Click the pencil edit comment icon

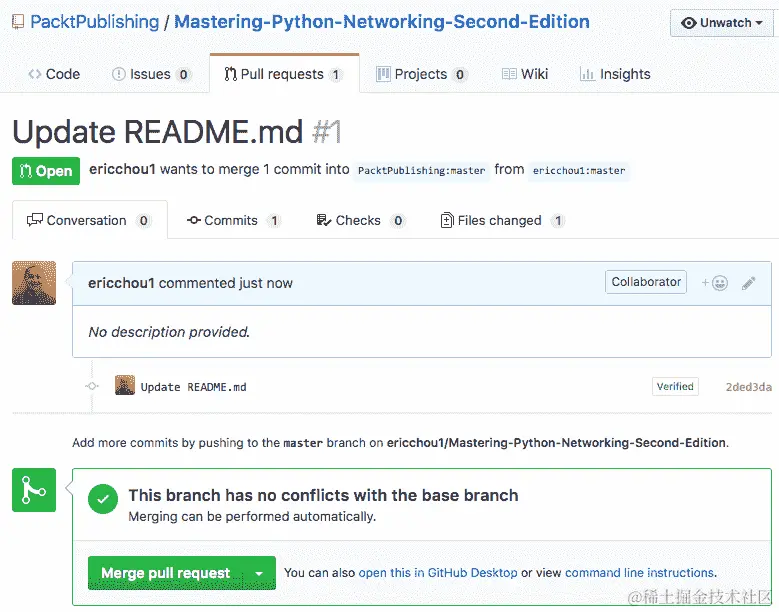click(x=748, y=283)
